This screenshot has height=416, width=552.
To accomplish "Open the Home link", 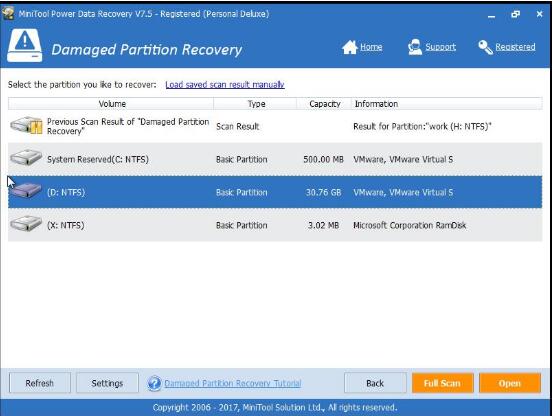I will point(371,47).
